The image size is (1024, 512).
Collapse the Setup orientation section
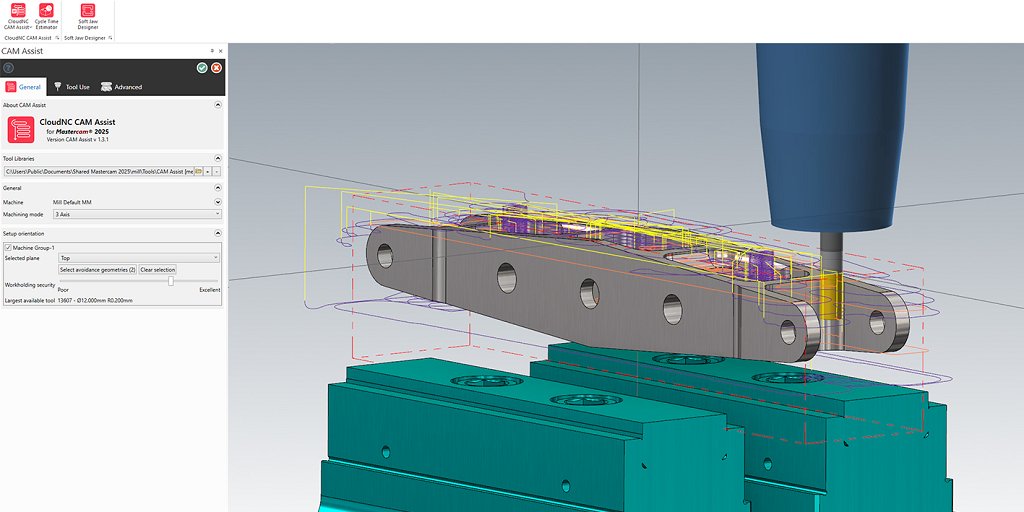click(x=217, y=234)
